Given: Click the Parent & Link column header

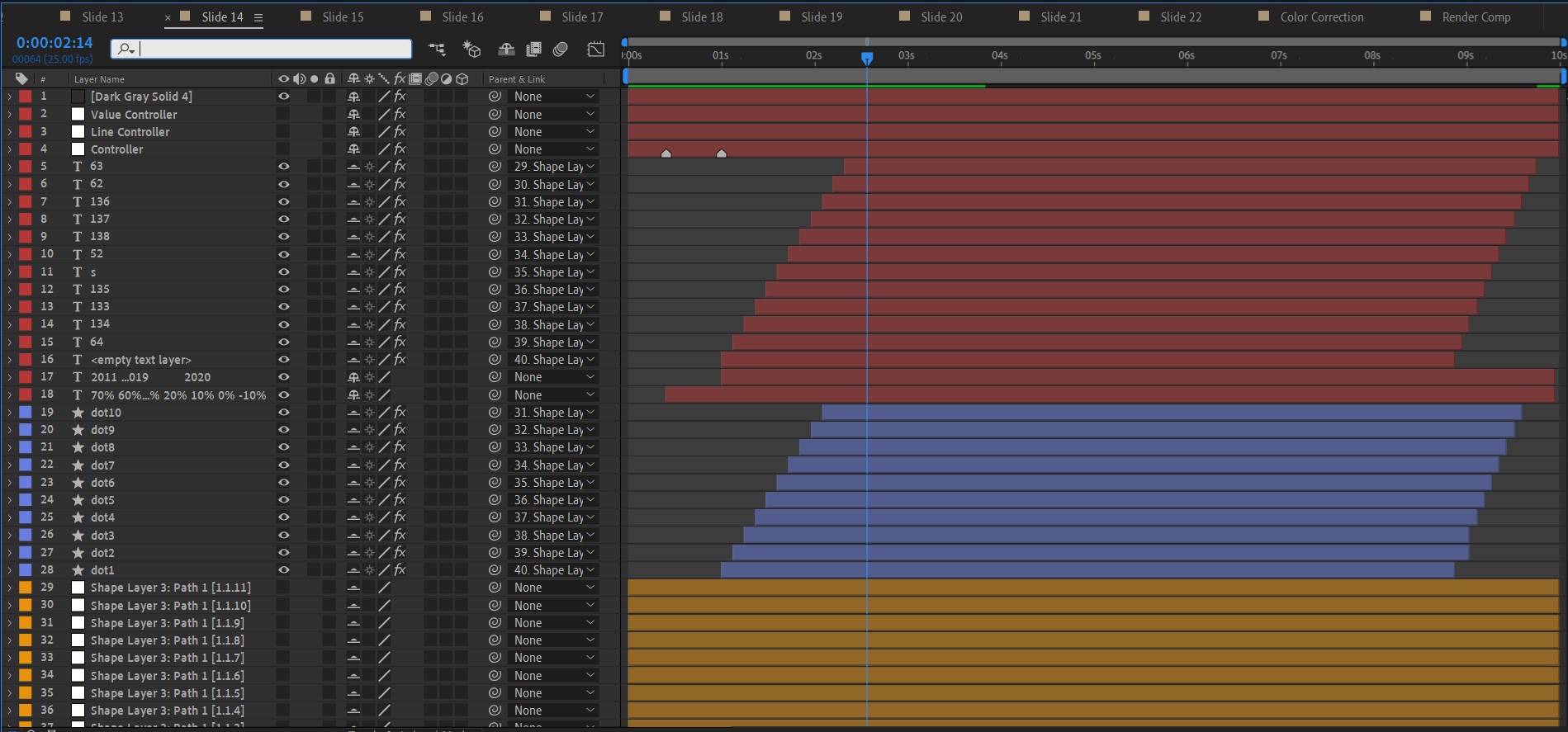Looking at the screenshot, I should click(x=517, y=79).
